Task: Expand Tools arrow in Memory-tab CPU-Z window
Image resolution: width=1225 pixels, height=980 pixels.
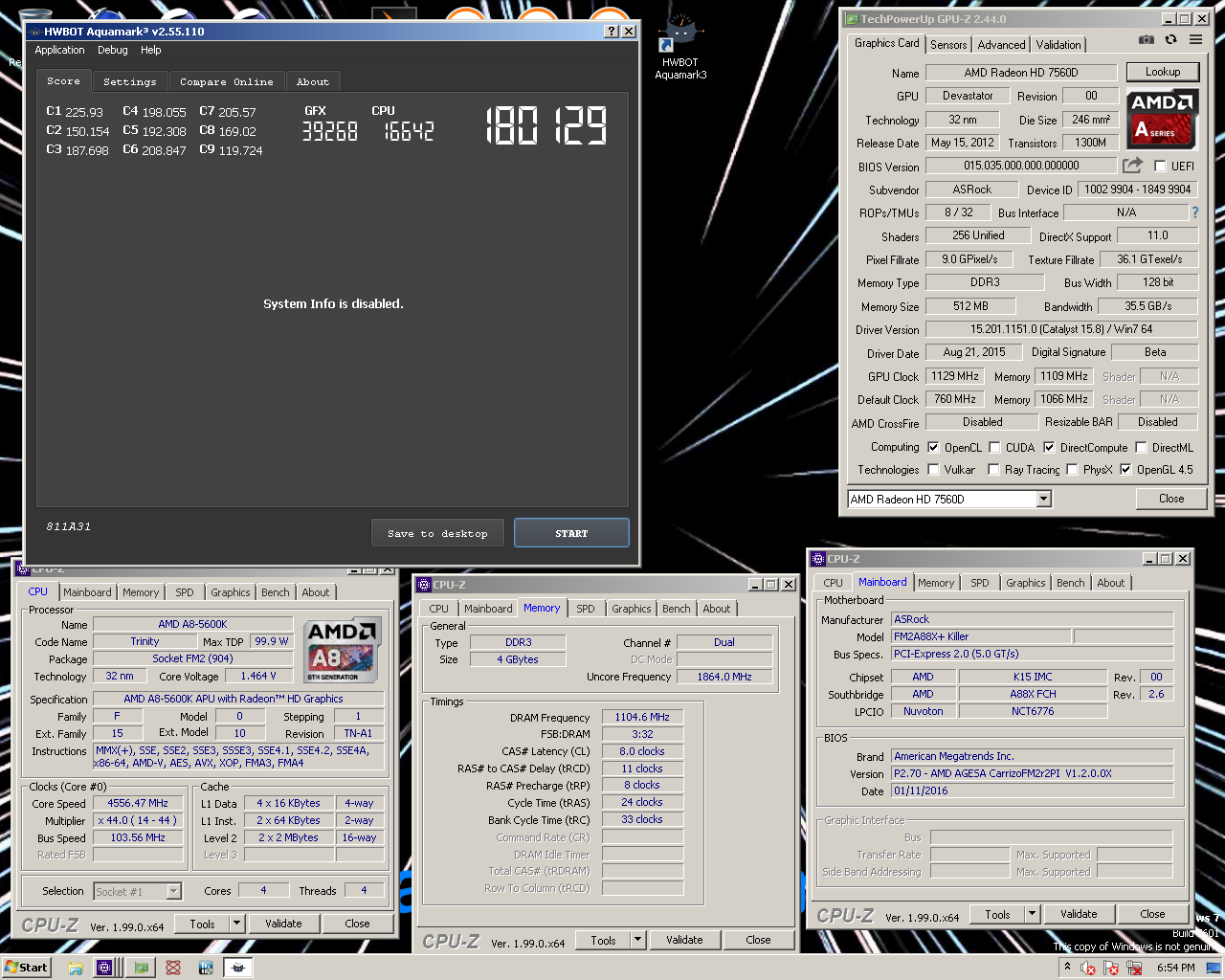Action: [x=637, y=940]
